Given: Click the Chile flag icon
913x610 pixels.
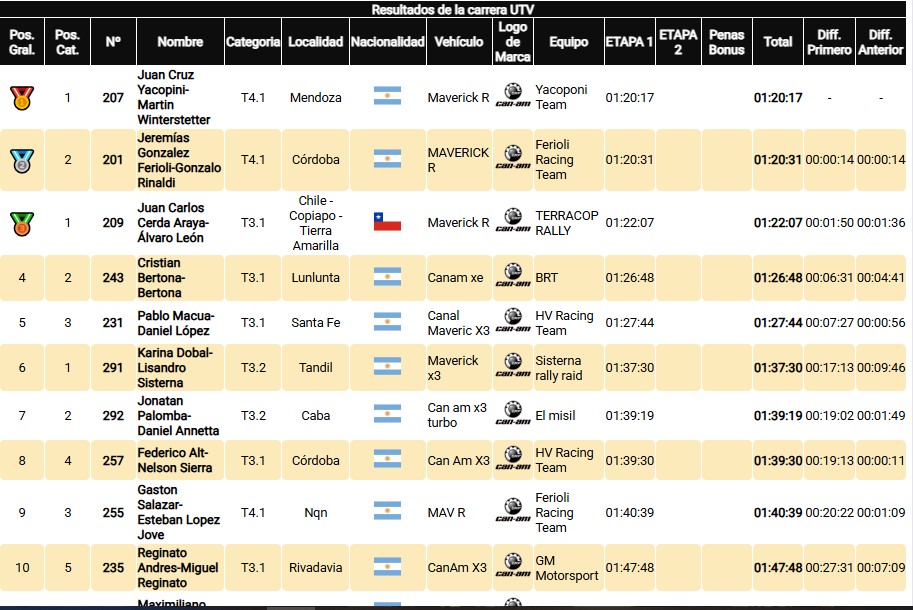Looking at the screenshot, I should 387,222.
